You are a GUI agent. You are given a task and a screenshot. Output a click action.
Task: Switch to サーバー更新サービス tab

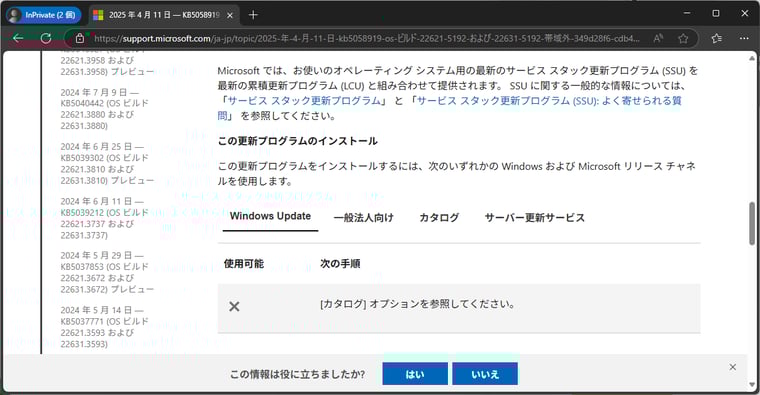535,218
